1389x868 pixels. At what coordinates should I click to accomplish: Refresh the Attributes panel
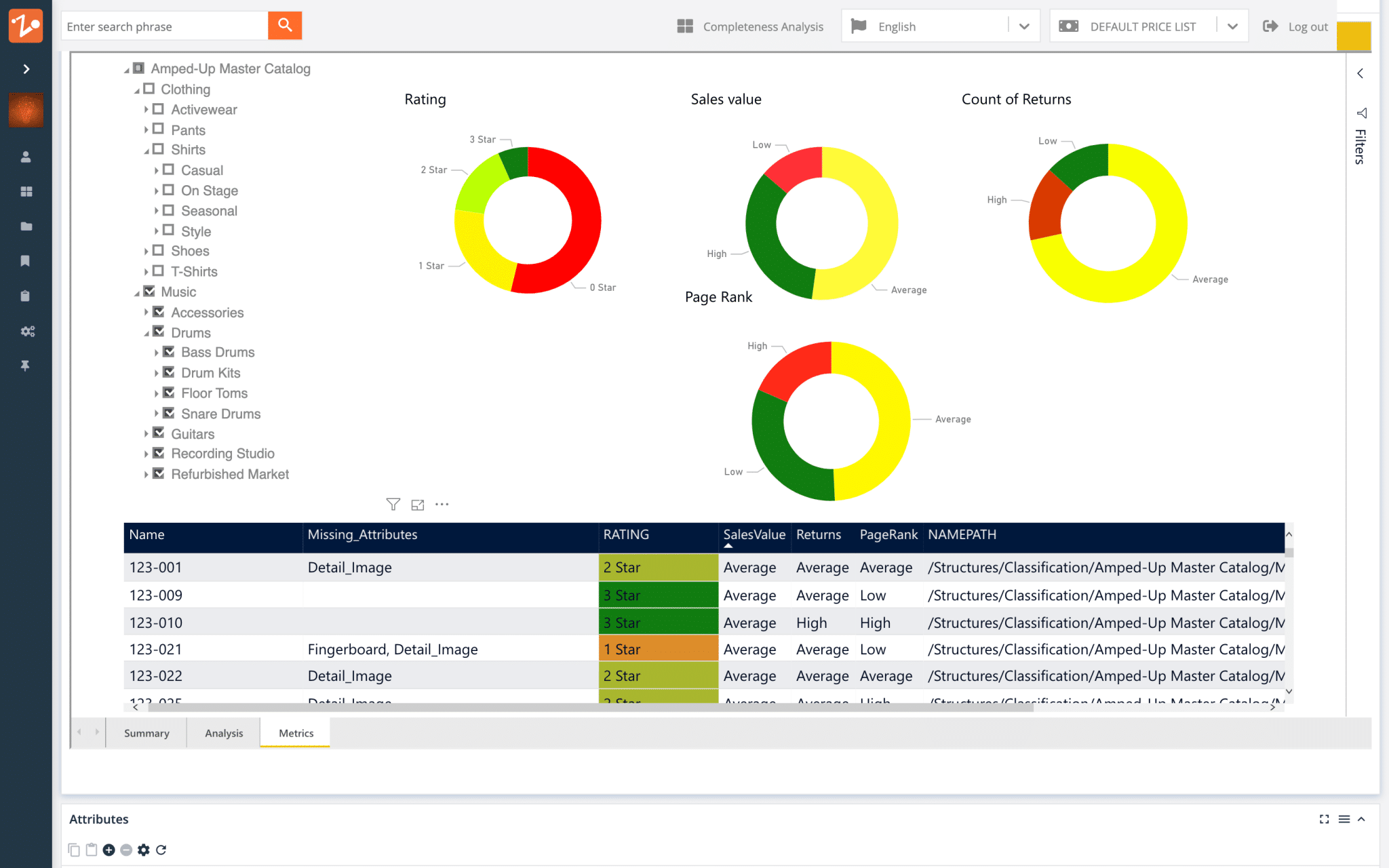(x=162, y=849)
